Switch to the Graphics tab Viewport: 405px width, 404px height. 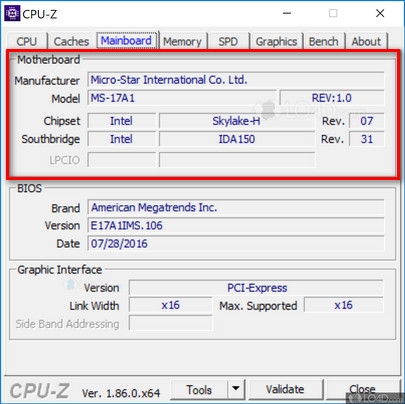pos(276,42)
